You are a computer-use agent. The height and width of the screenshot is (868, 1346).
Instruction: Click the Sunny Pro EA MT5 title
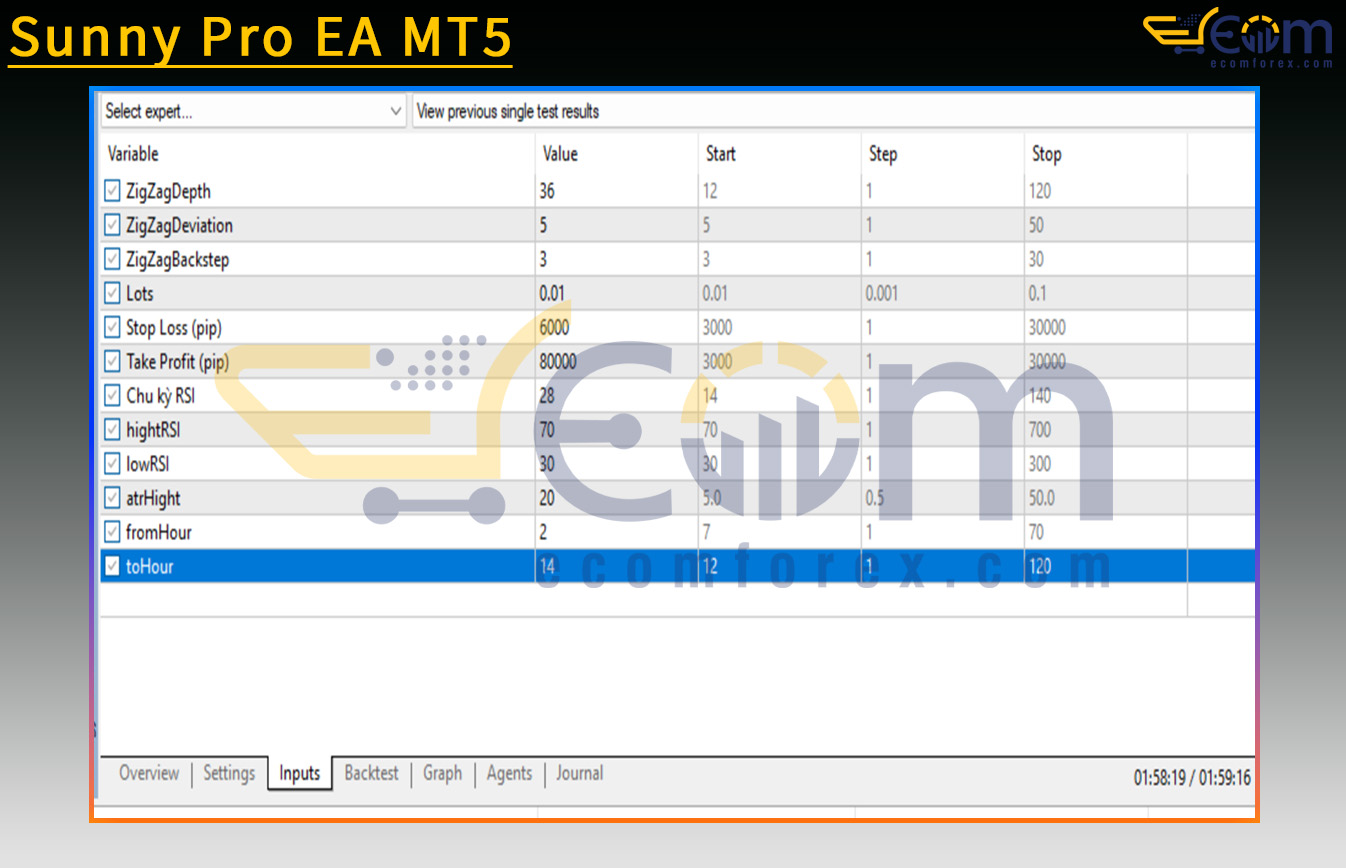coord(260,37)
